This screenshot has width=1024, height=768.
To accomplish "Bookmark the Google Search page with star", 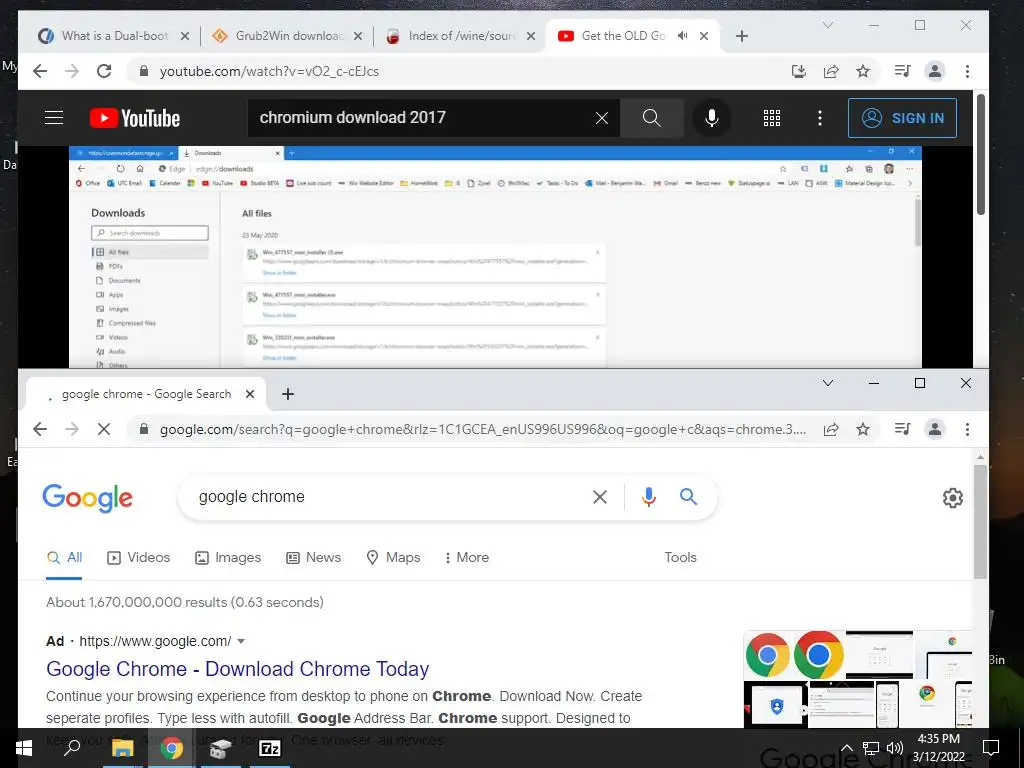I will (x=863, y=429).
